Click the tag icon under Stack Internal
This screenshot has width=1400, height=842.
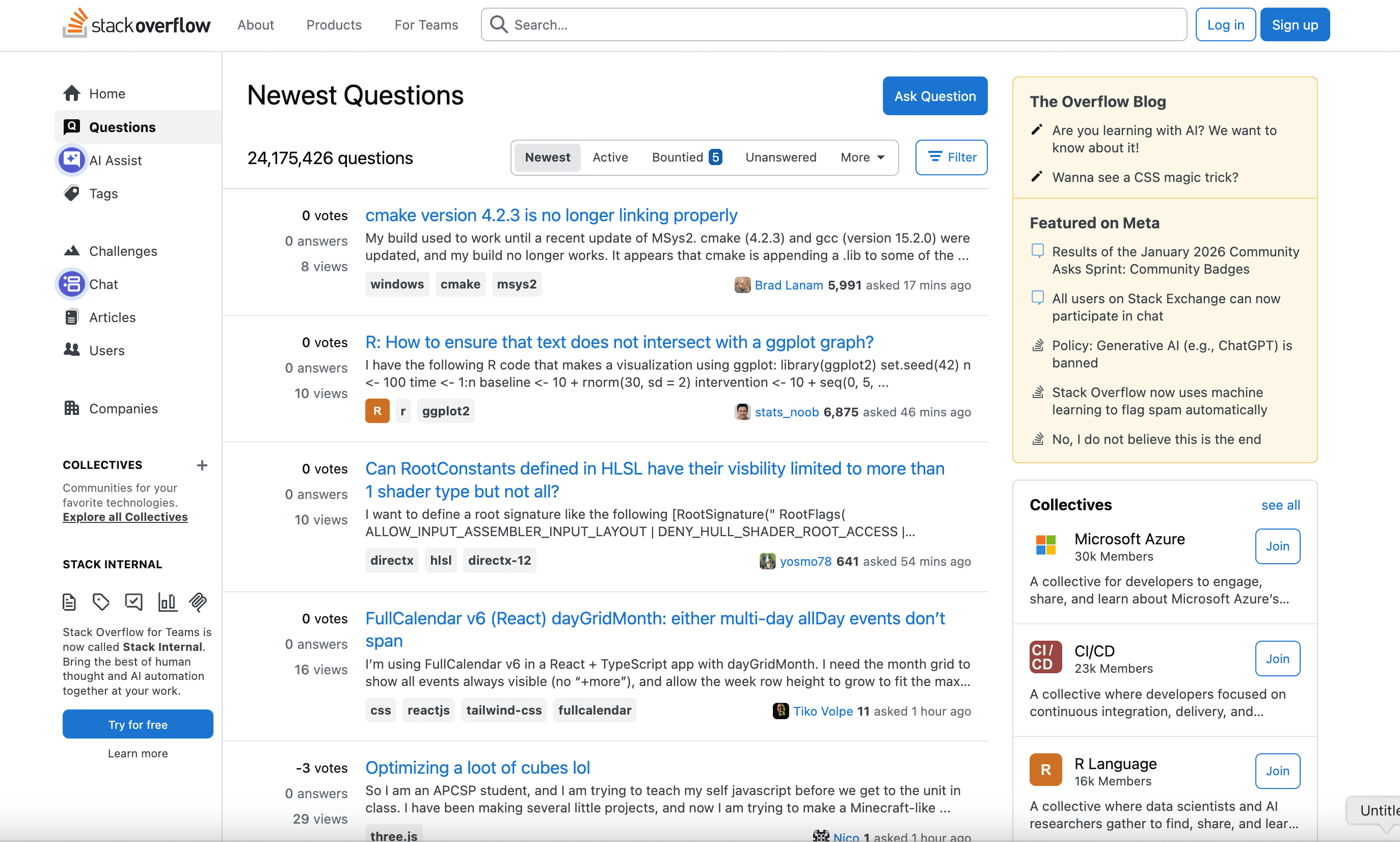(101, 601)
